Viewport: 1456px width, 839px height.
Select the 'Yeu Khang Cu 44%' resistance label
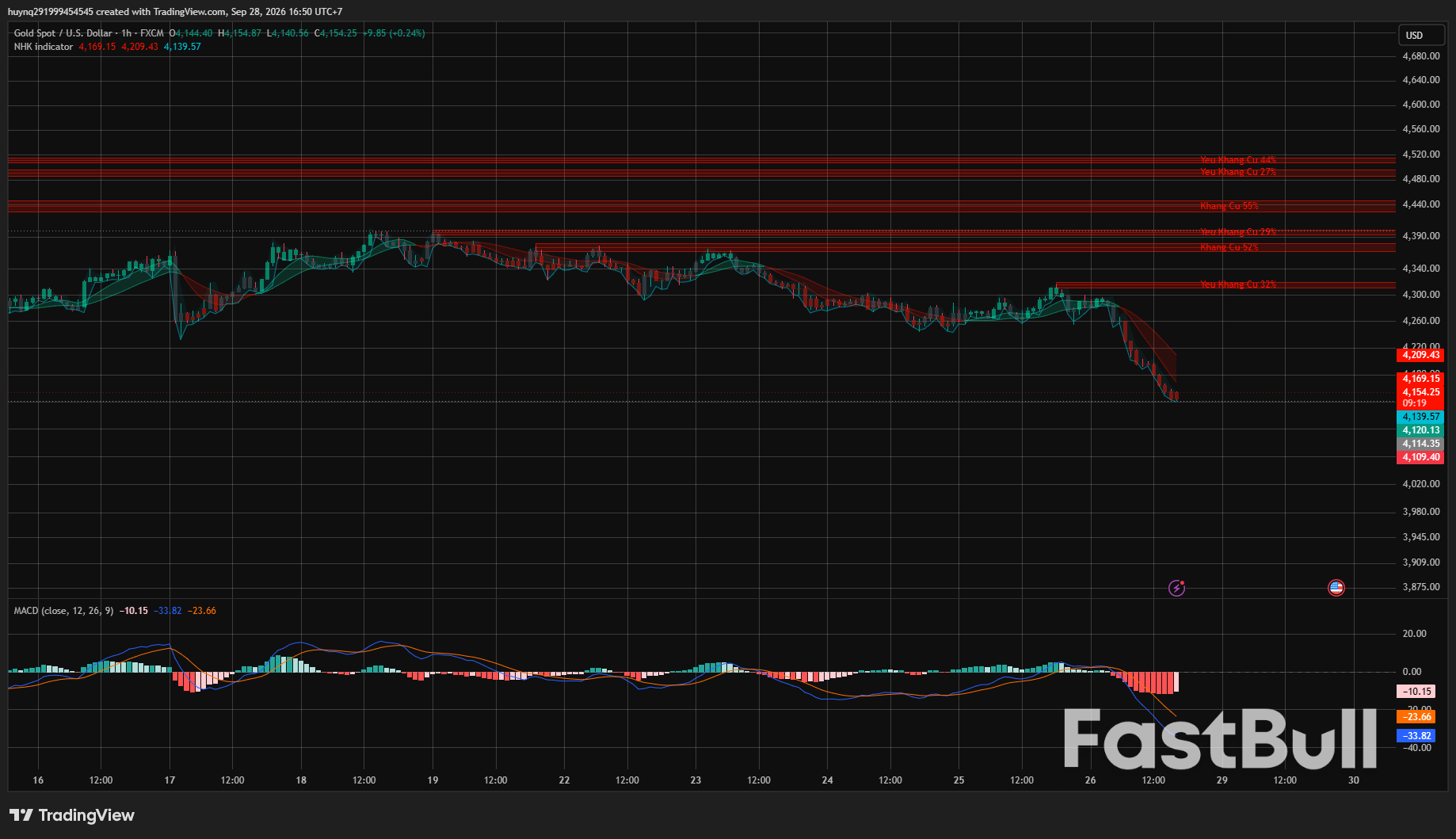tap(1238, 160)
